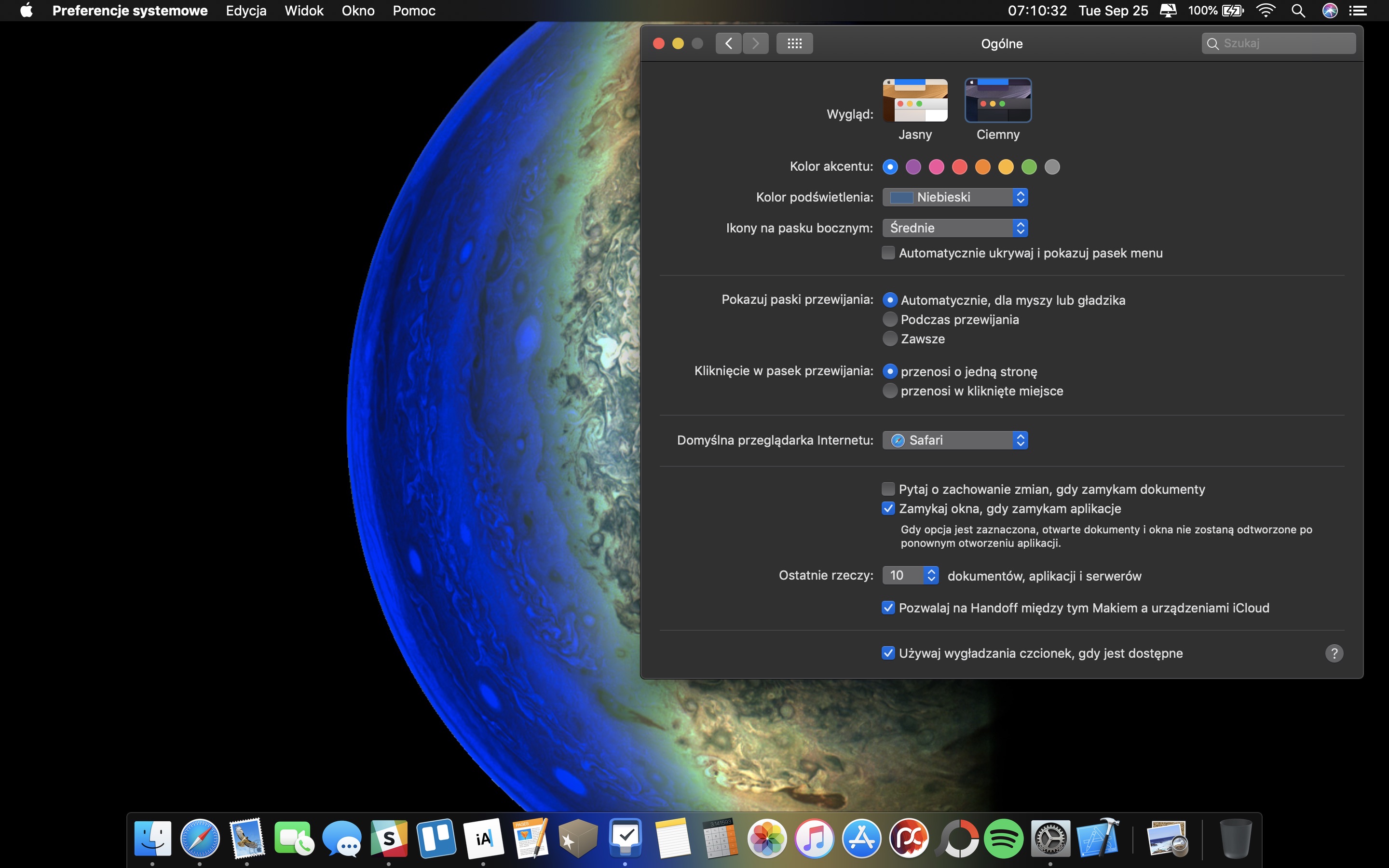Open sidebar icon size 'Średnie' dropdown
The width and height of the screenshot is (1389, 868).
[955, 228]
